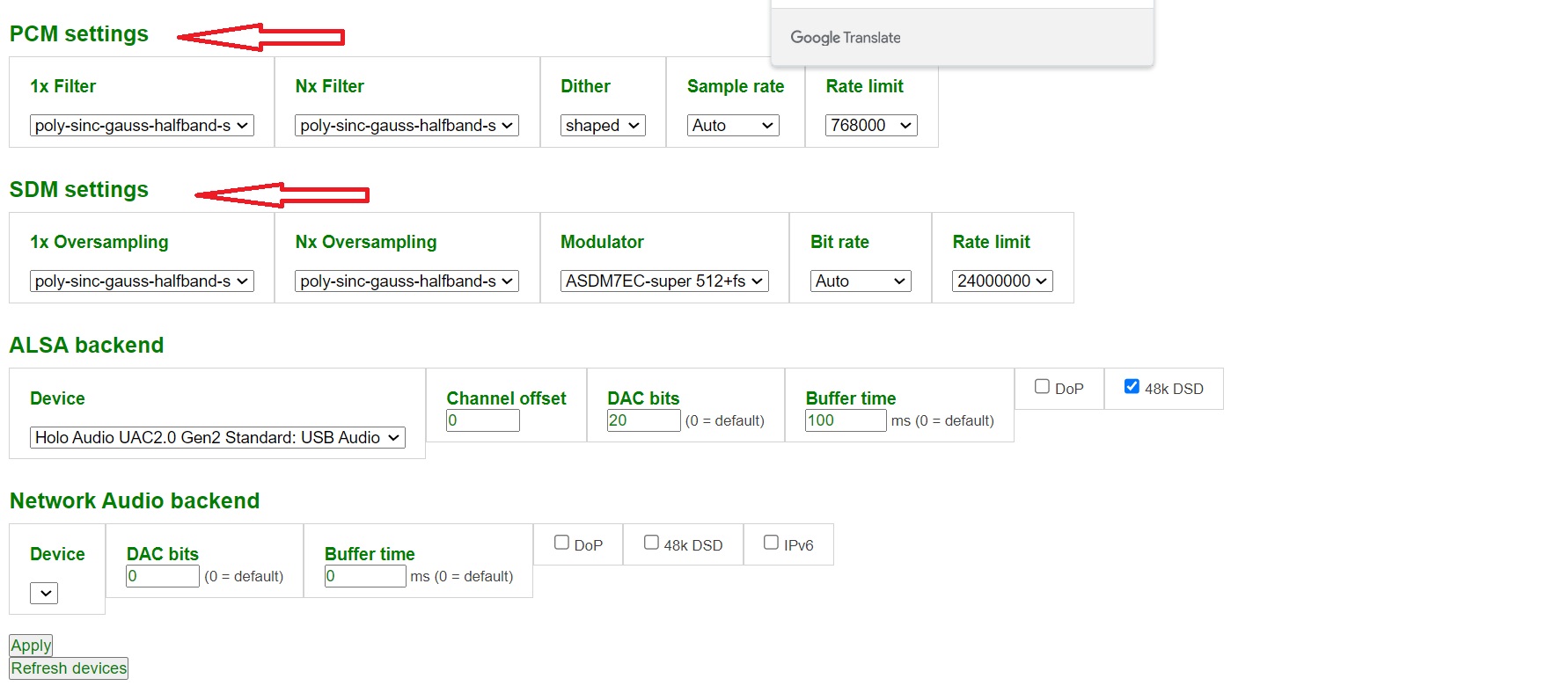Check 48k DSD in Network Audio backend
This screenshot has height=686, width=1568.
point(651,543)
